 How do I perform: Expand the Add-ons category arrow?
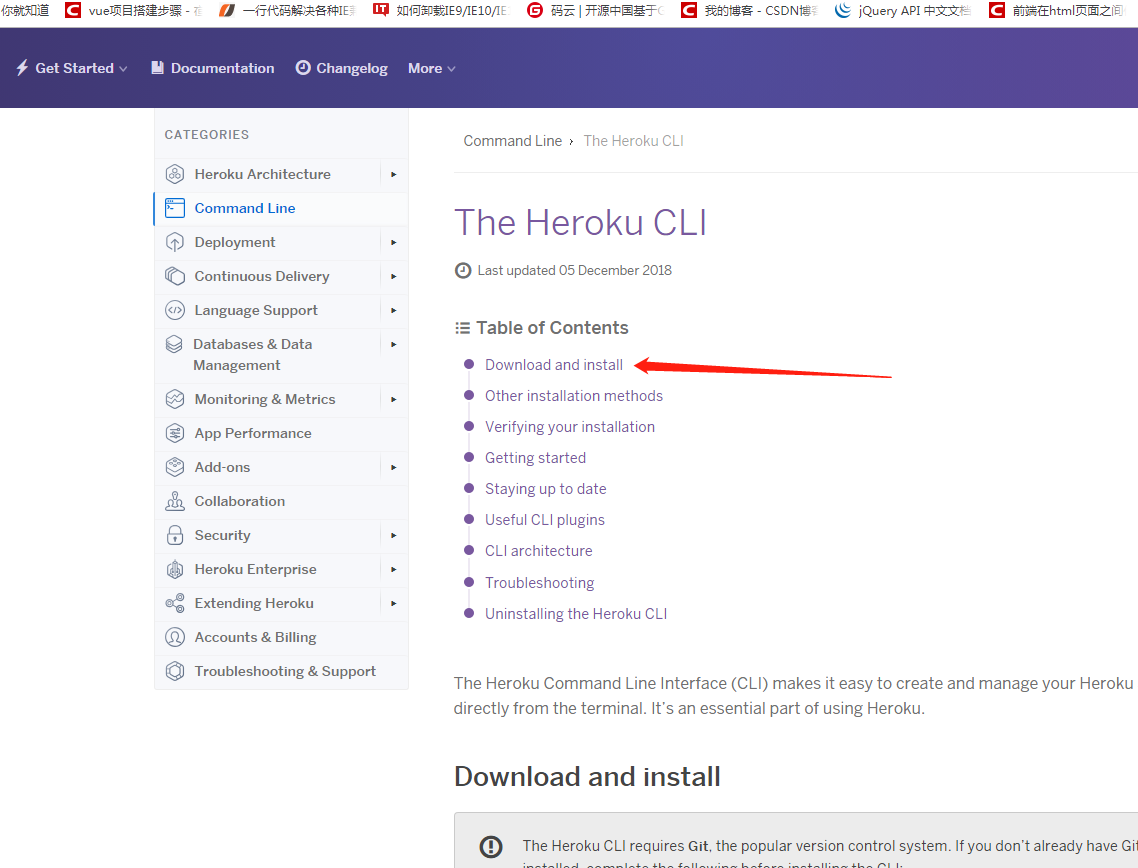click(x=393, y=467)
